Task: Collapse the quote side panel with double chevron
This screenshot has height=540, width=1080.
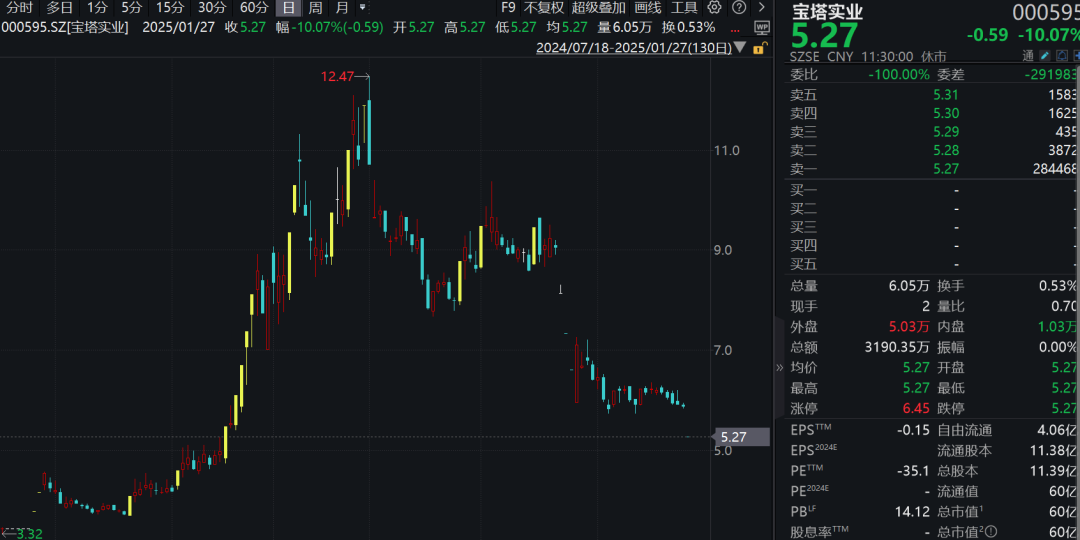Action: [780, 368]
